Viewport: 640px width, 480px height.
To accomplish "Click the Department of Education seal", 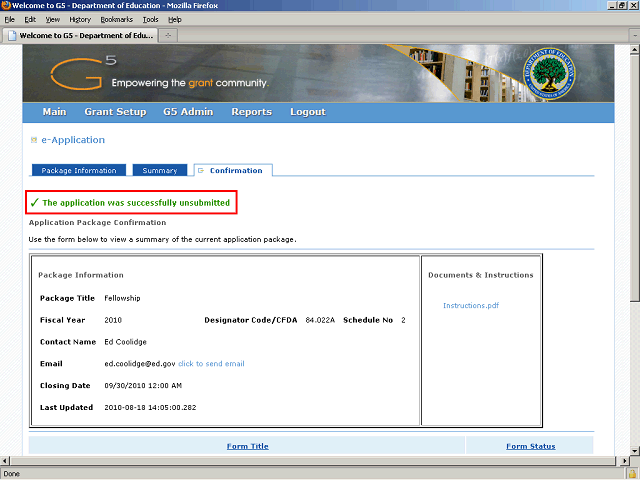I will [x=549, y=74].
